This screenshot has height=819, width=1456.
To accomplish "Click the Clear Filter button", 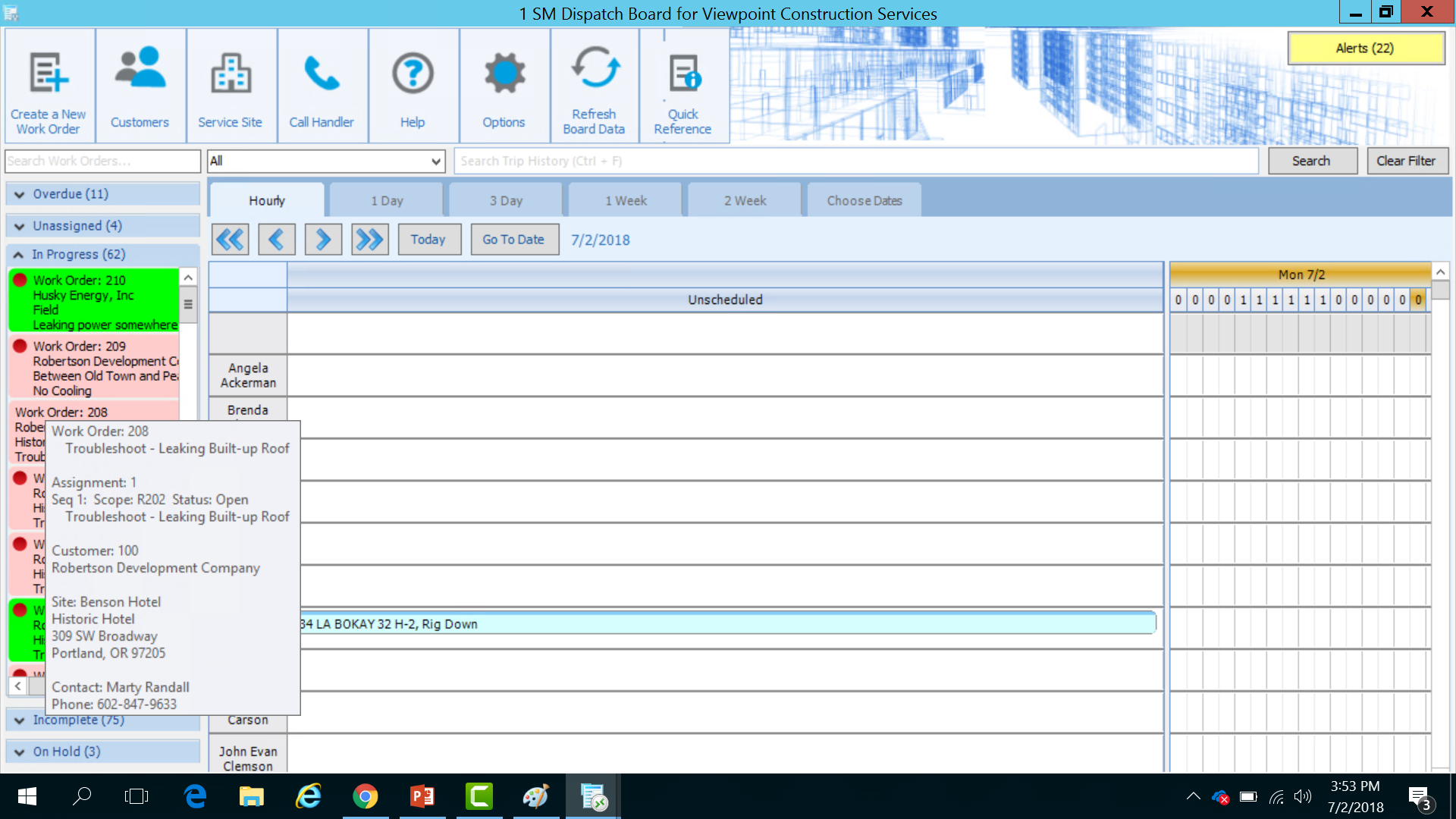I will [x=1405, y=161].
